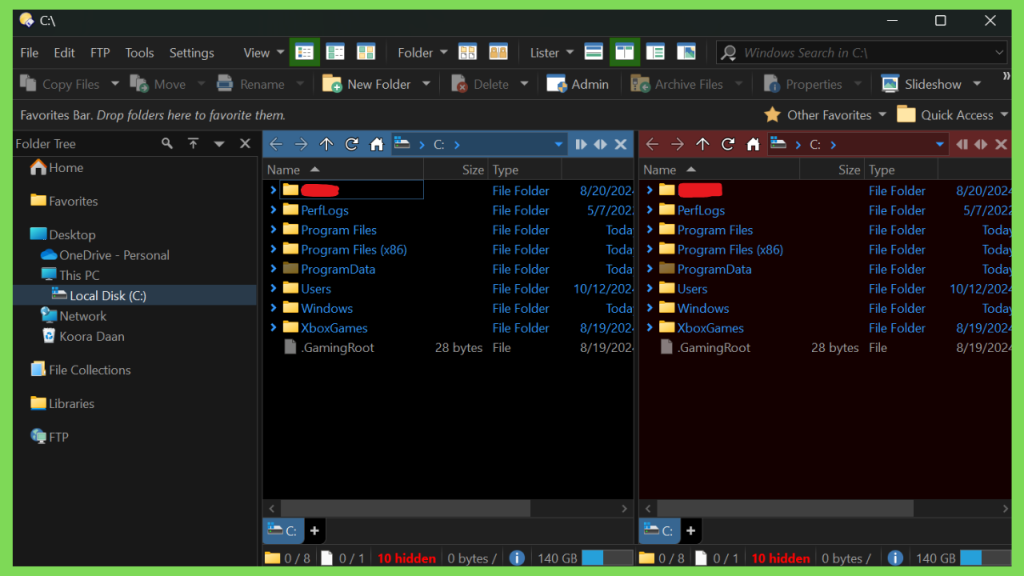The image size is (1024, 576).
Task: Select the Thumbnails view mode icon
Action: point(366,52)
